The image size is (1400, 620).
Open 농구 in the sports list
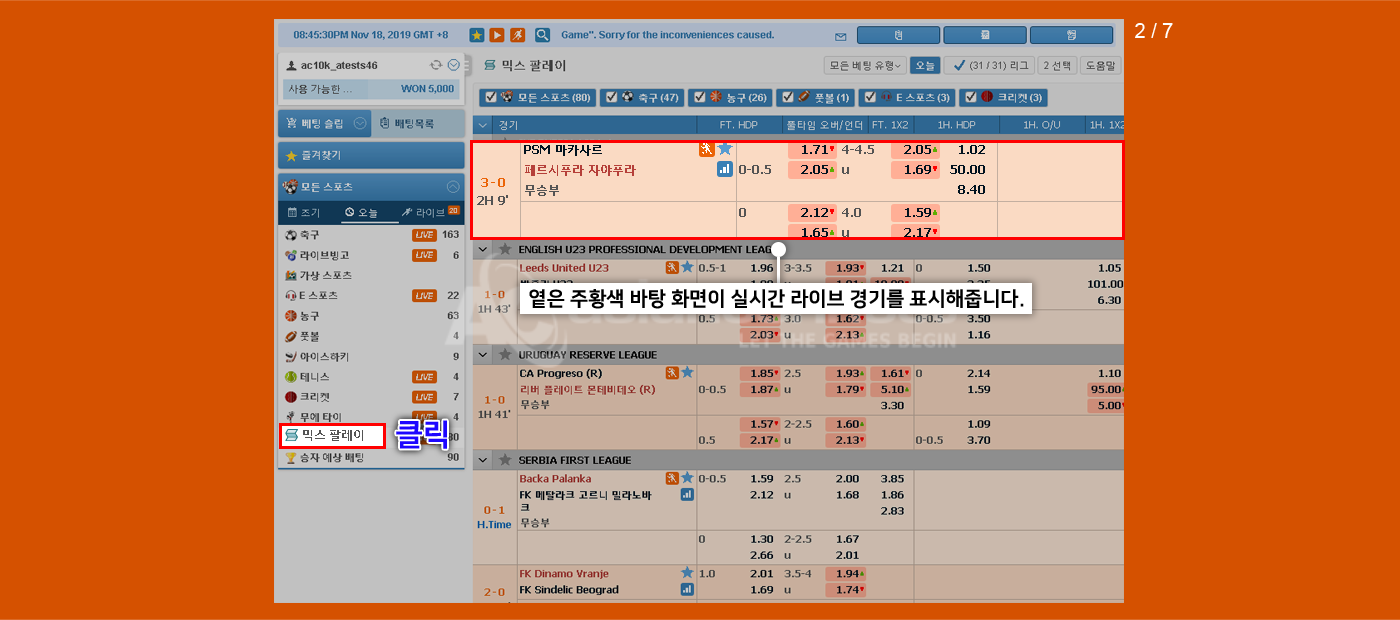(371, 316)
